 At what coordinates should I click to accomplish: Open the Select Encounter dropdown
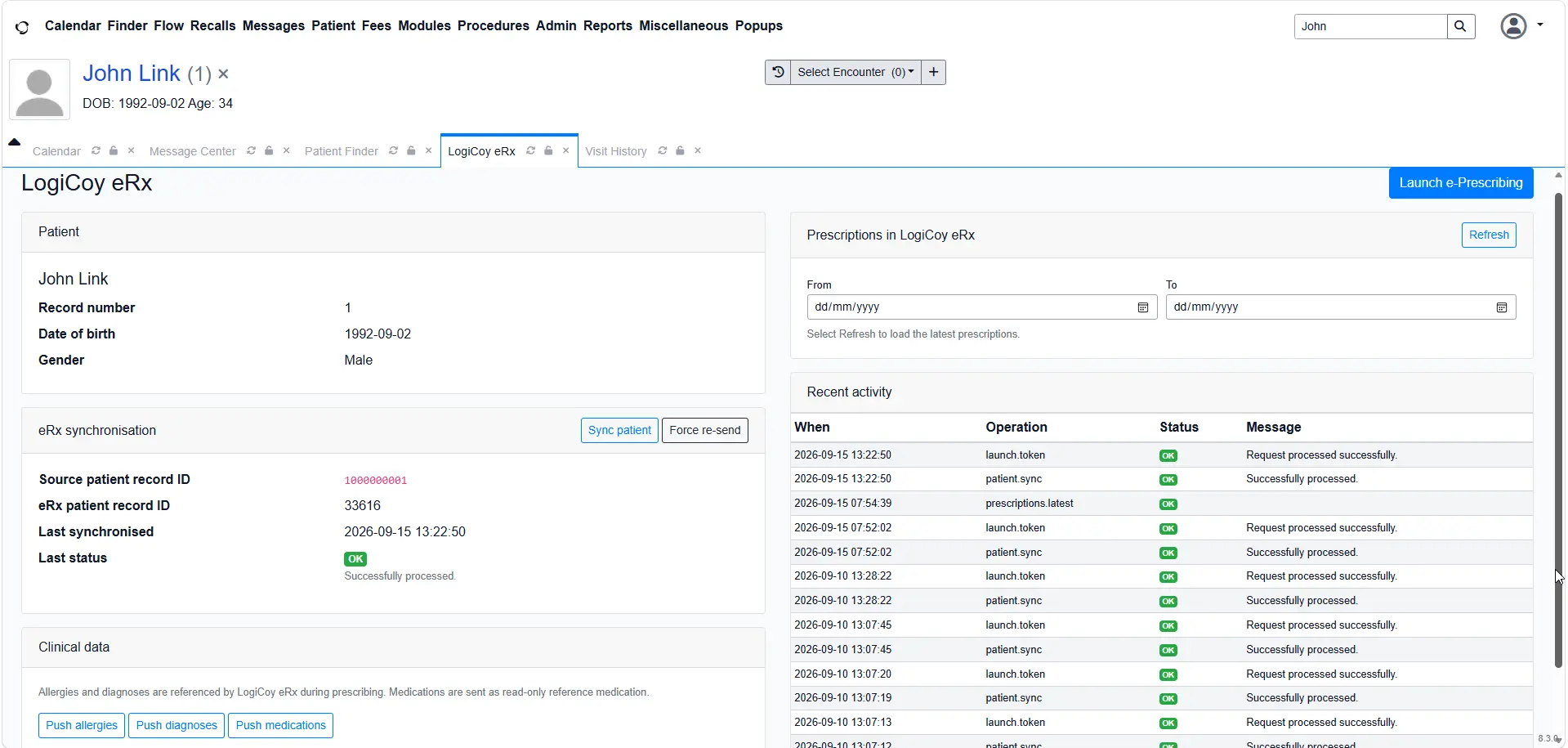(x=855, y=72)
